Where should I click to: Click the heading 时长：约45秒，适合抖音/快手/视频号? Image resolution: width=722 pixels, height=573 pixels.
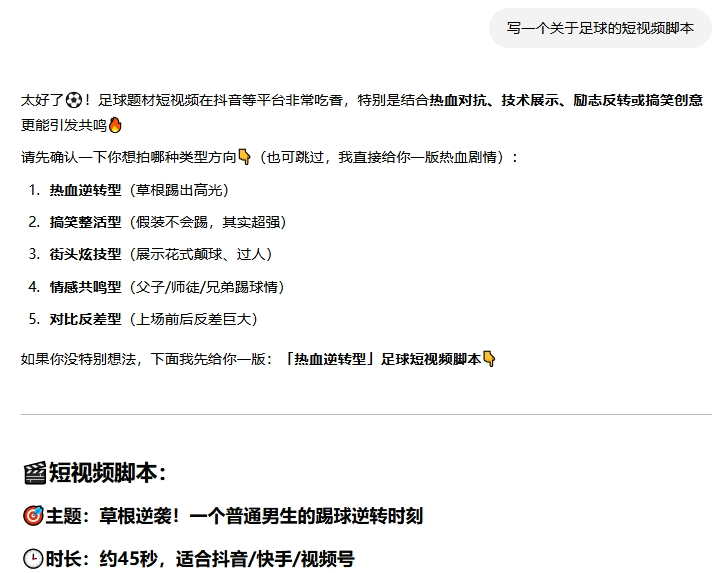click(x=200, y=559)
